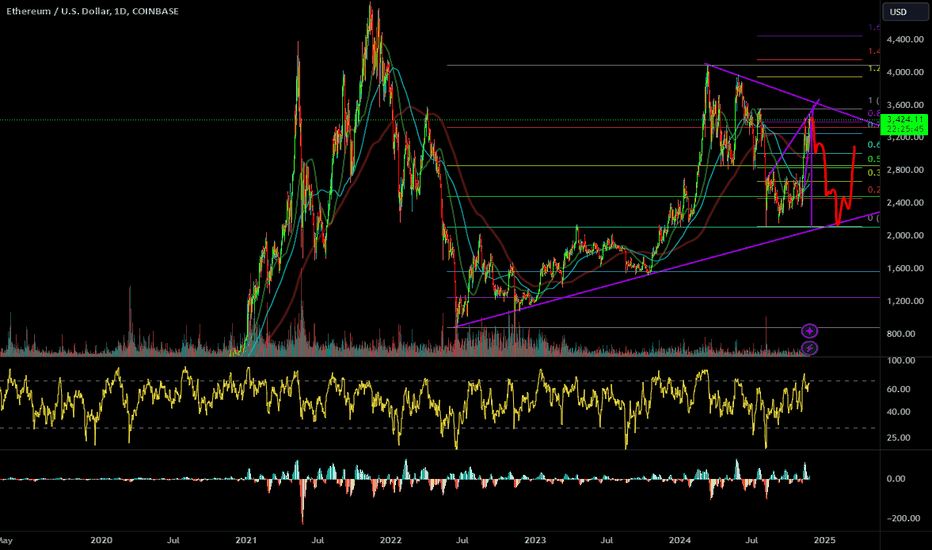
Task: Click the −200.00 histogram scale label
Action: (905, 518)
